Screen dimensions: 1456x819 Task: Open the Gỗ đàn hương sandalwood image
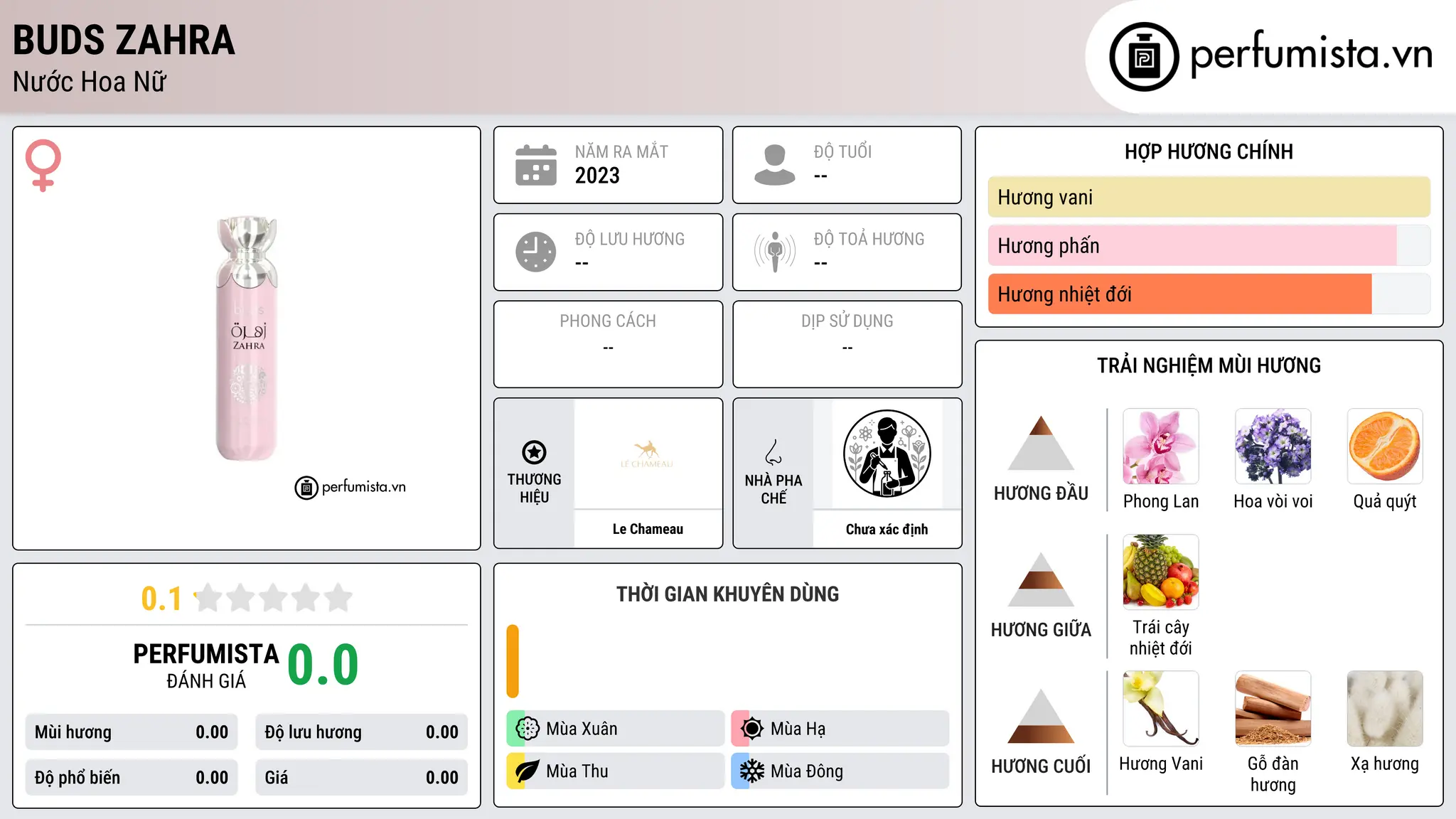(x=1273, y=709)
